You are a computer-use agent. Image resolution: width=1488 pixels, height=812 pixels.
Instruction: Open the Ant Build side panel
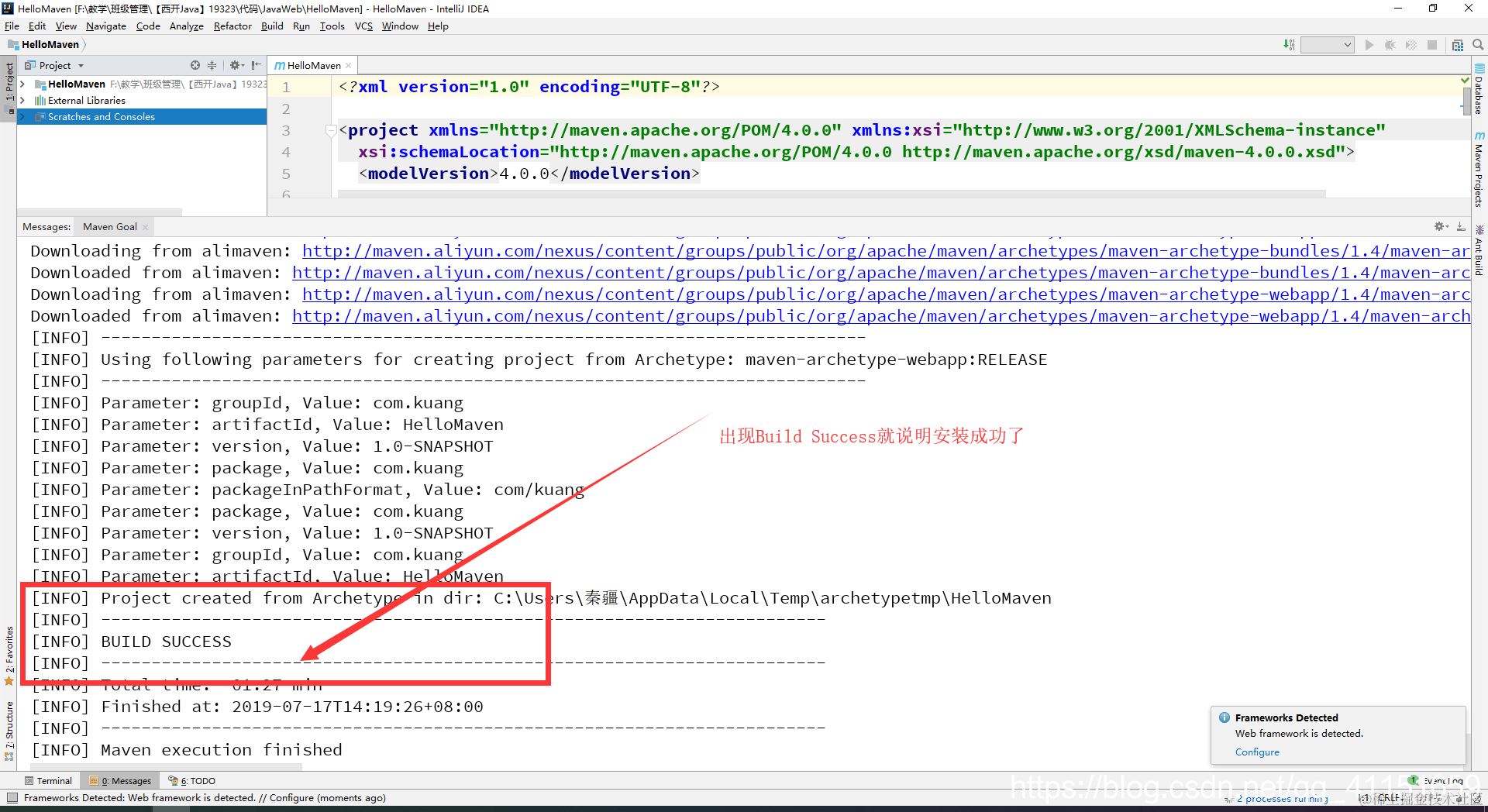pos(1479,249)
